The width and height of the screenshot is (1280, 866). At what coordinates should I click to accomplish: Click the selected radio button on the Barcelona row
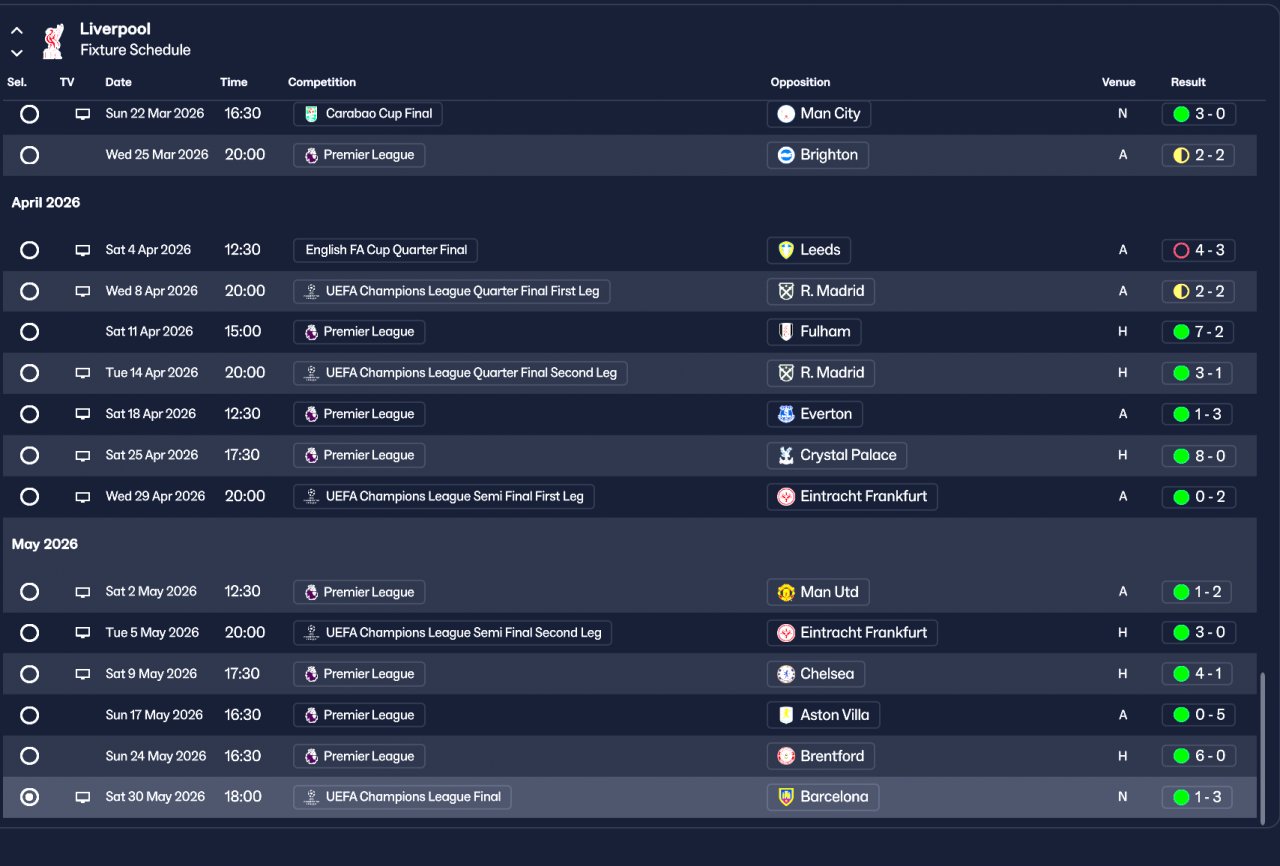[x=30, y=797]
